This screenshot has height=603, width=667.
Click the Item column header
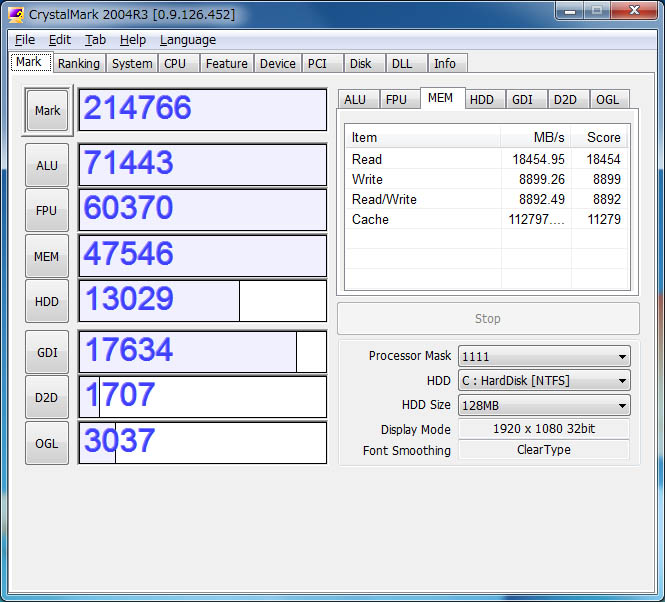423,137
